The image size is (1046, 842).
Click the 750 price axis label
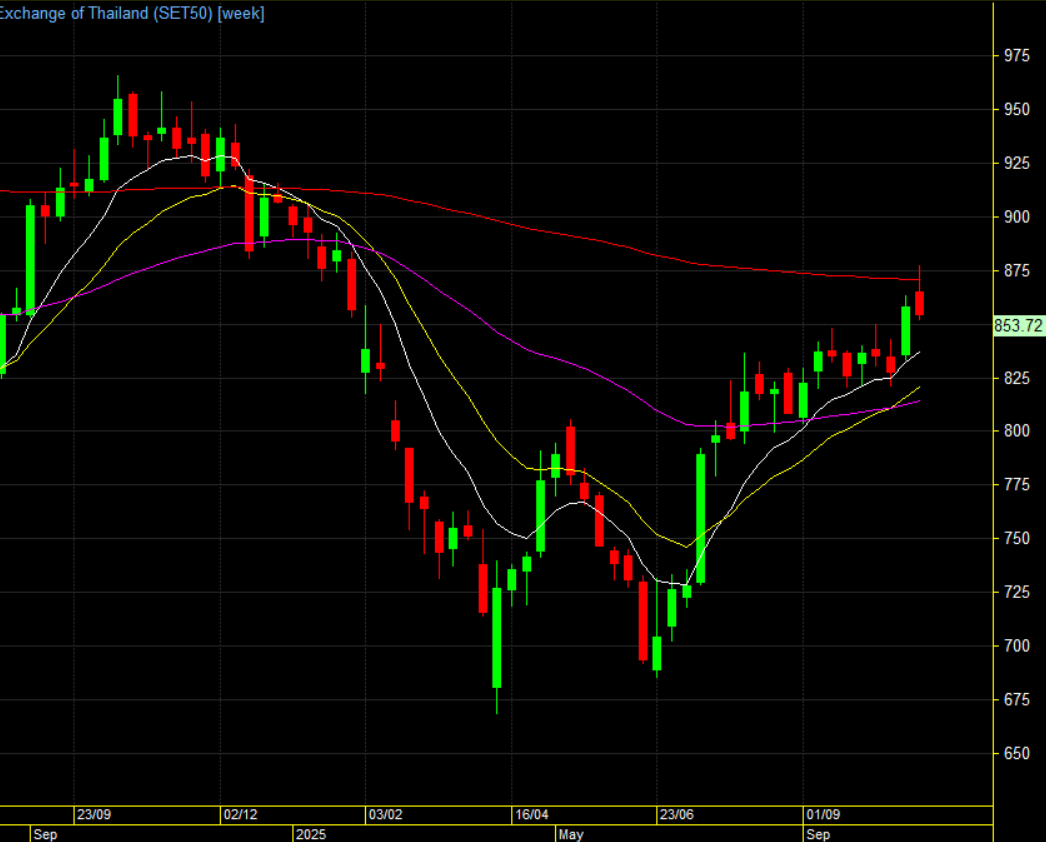(x=1017, y=538)
